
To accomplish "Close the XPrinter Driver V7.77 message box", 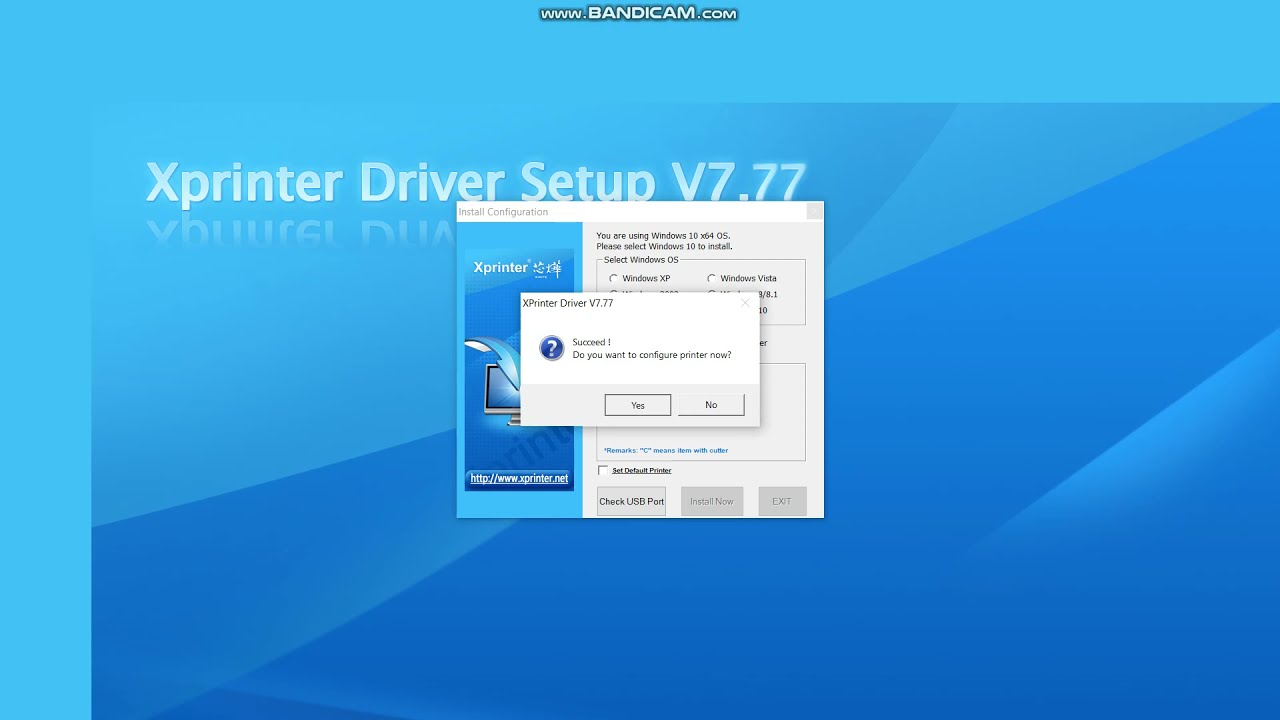I will [745, 303].
